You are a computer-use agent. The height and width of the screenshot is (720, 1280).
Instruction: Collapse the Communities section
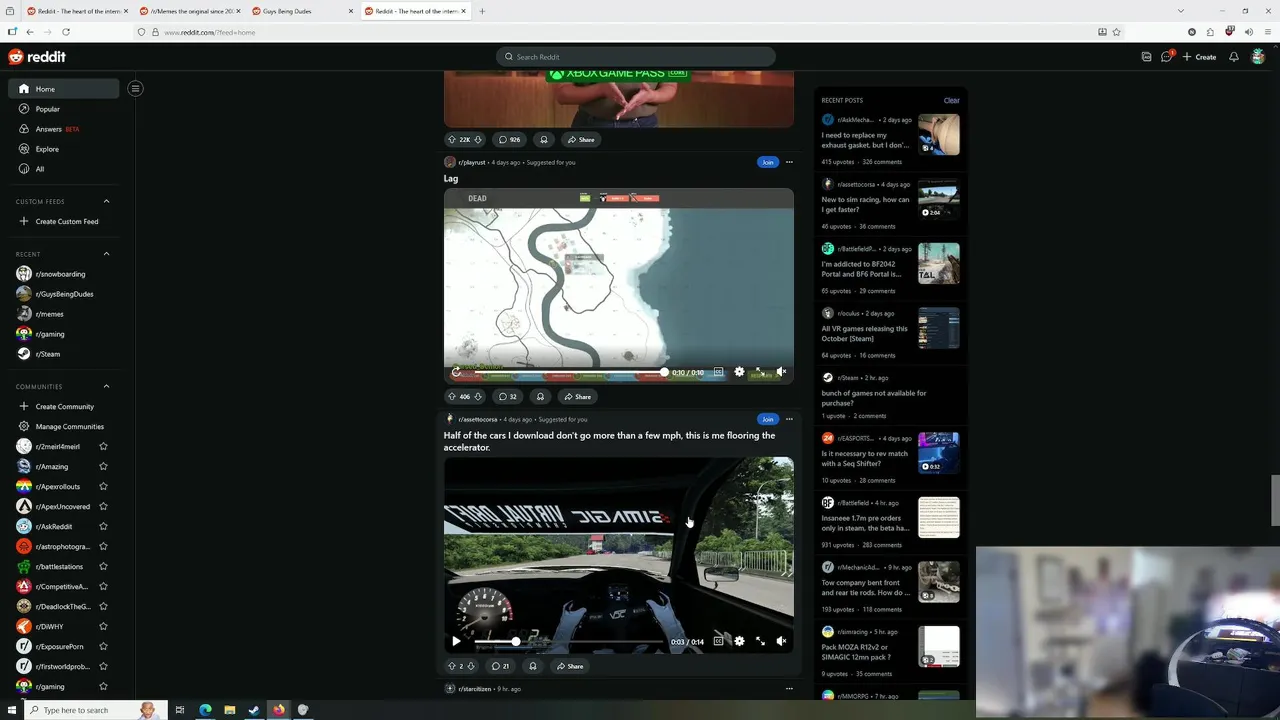coord(106,386)
